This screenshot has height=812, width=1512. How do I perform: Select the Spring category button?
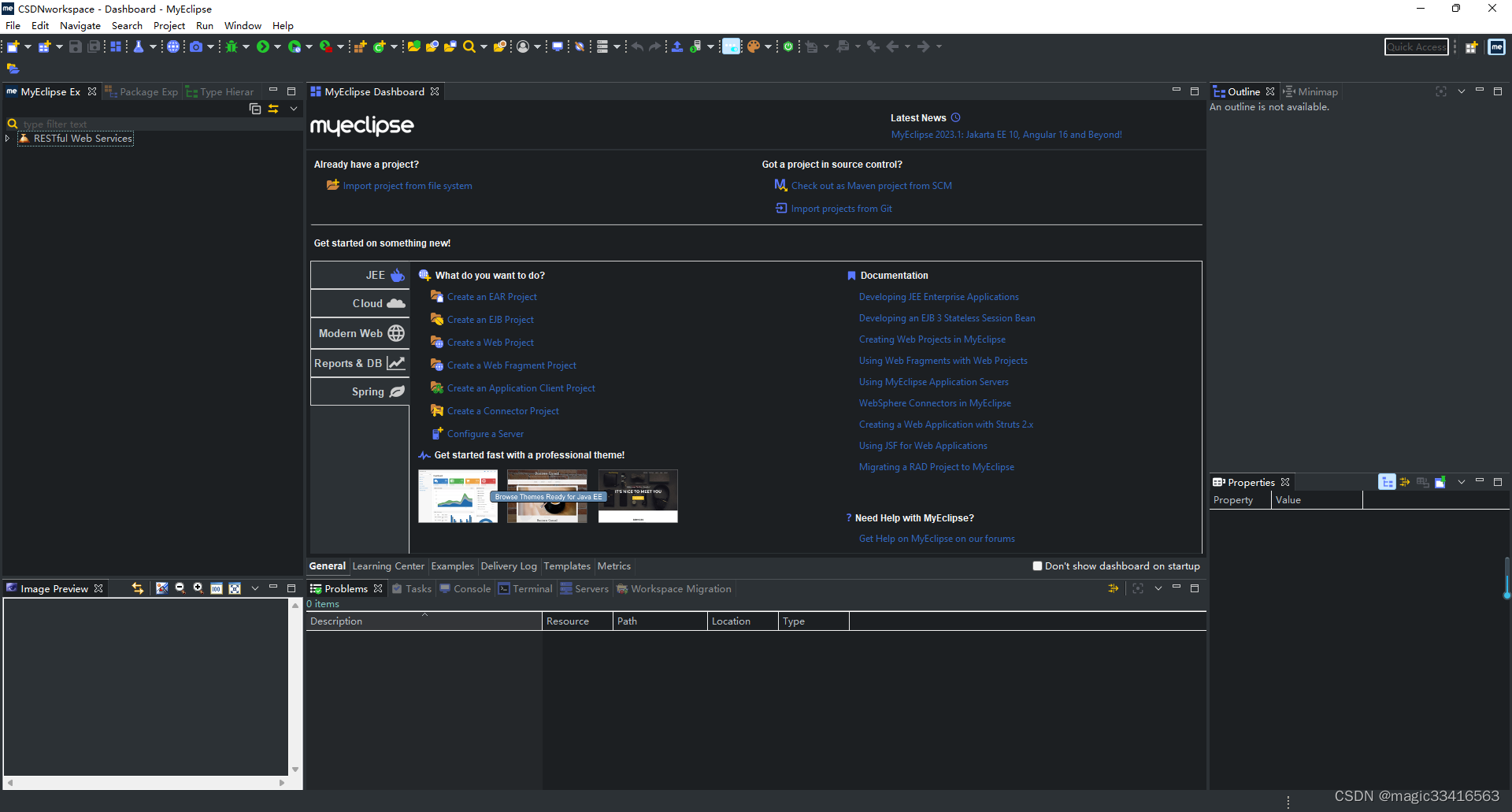pyautogui.click(x=361, y=391)
